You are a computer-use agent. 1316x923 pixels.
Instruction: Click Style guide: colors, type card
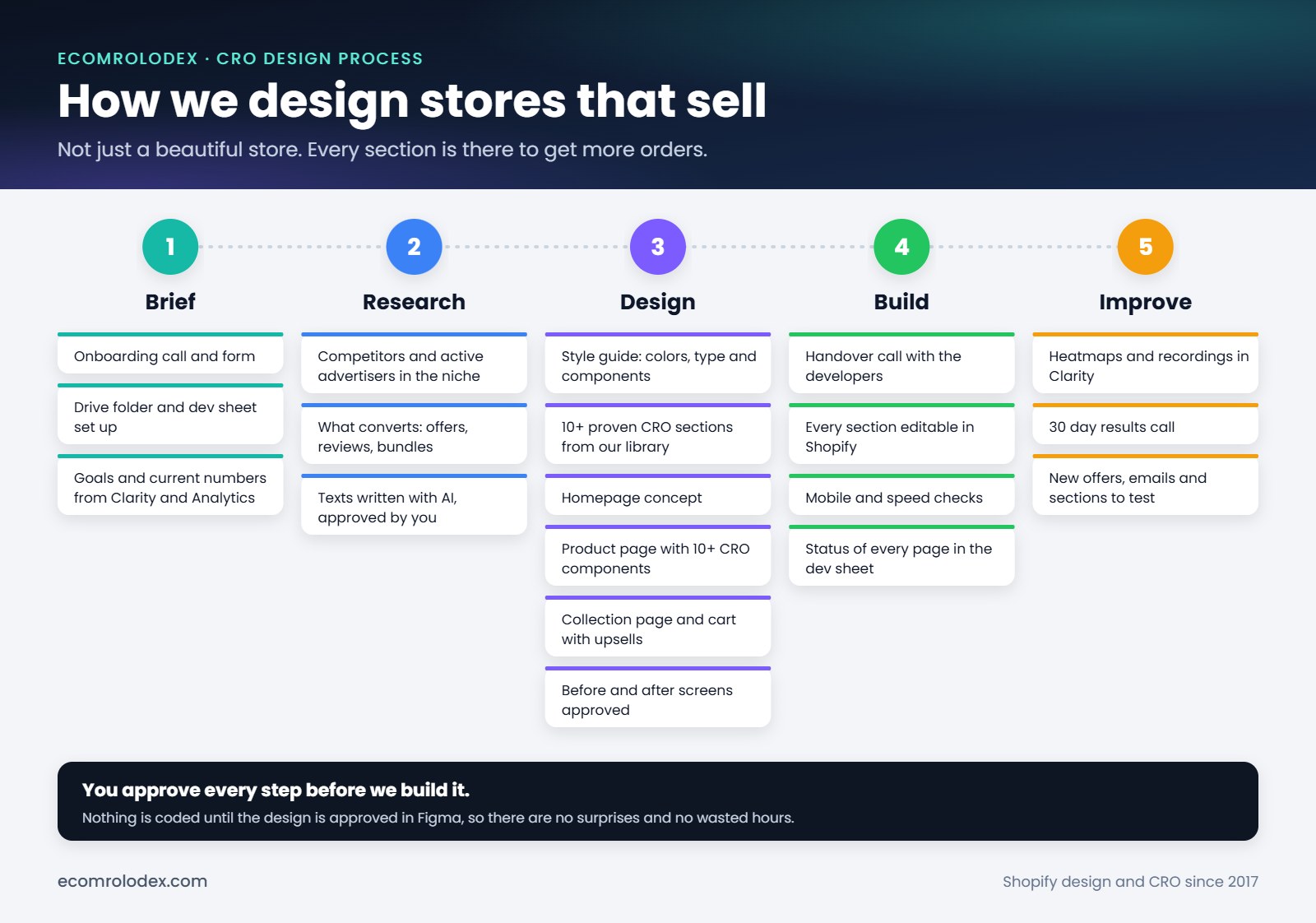(658, 363)
